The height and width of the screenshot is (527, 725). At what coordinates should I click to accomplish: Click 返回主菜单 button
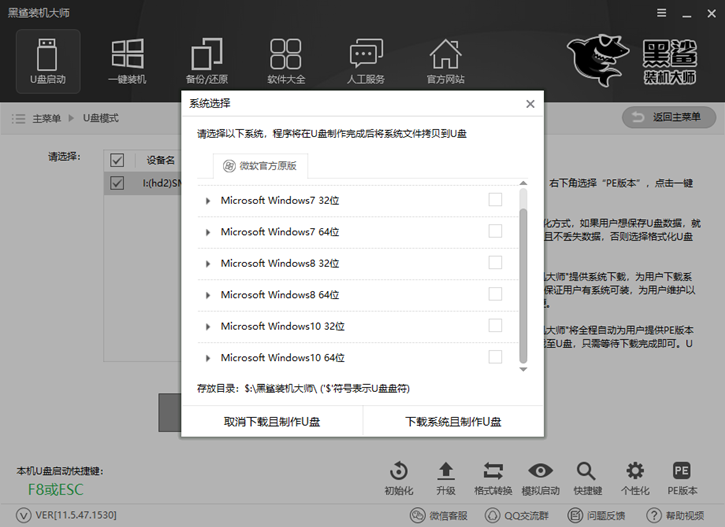point(667,118)
